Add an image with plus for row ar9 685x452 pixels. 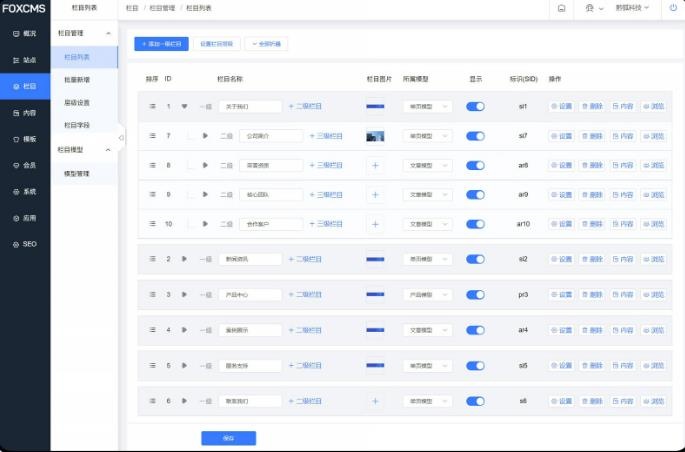376,195
